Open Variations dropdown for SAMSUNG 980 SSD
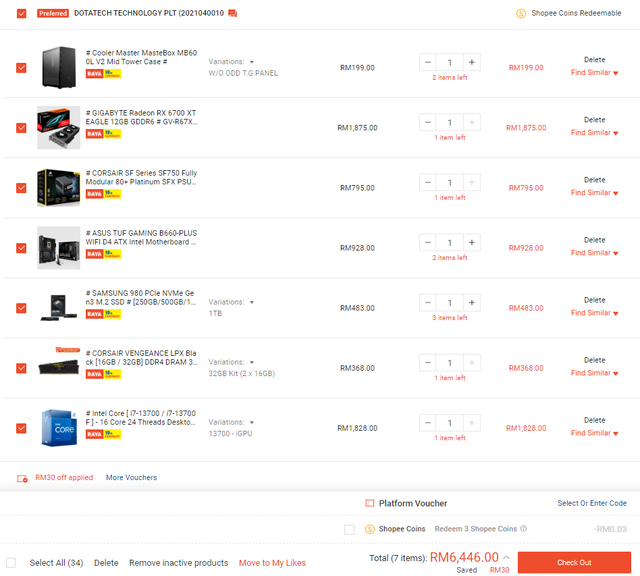The height and width of the screenshot is (576, 640). pyautogui.click(x=231, y=302)
